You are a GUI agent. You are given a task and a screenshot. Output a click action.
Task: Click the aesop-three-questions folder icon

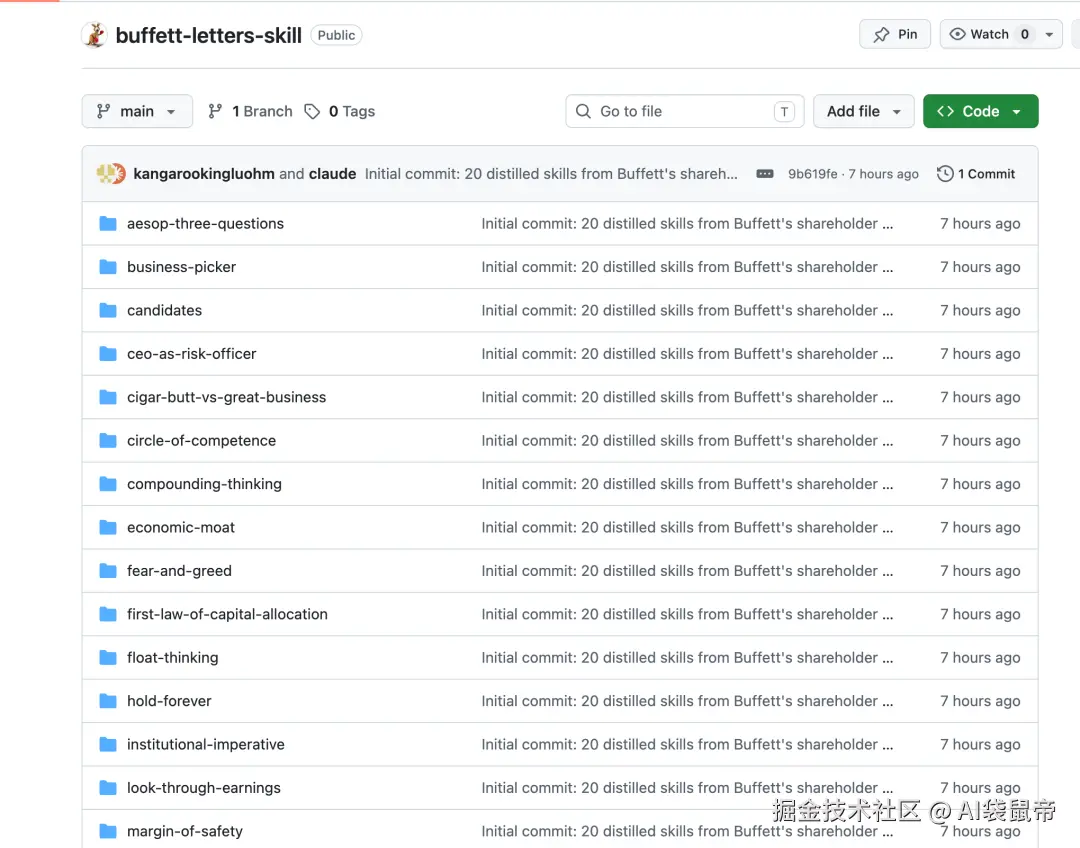107,223
